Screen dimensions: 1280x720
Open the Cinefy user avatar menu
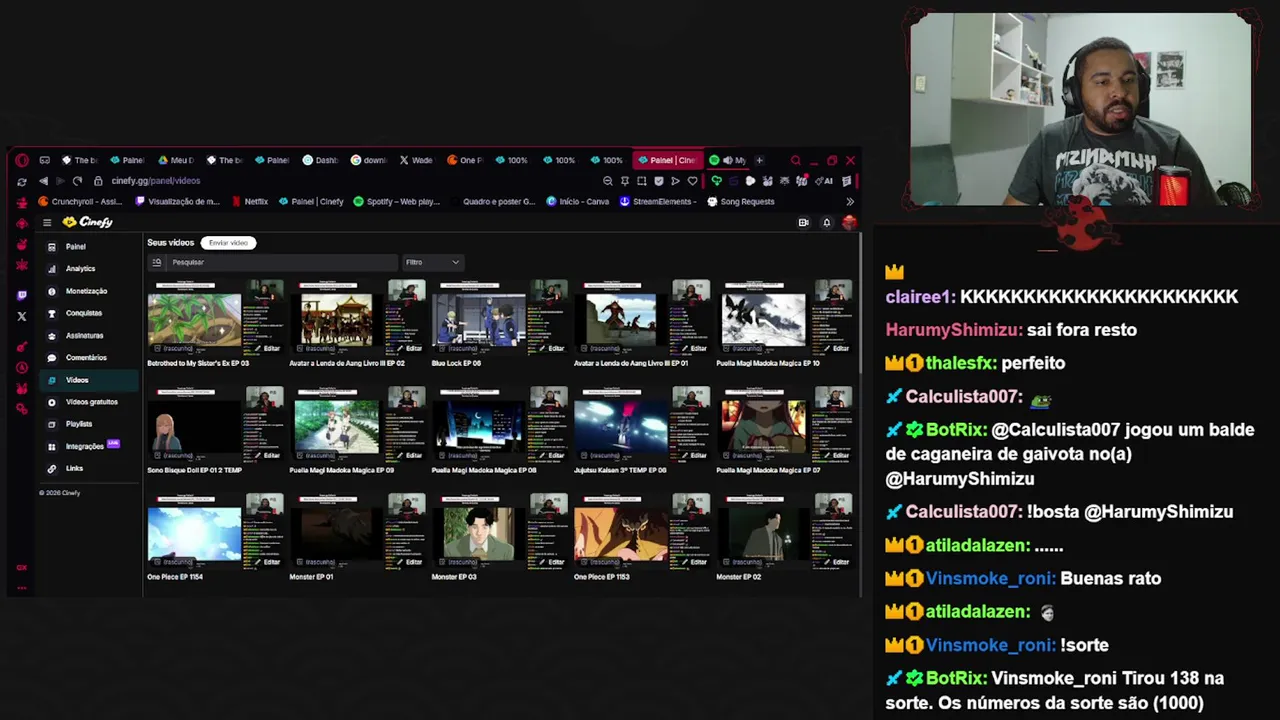click(x=849, y=223)
